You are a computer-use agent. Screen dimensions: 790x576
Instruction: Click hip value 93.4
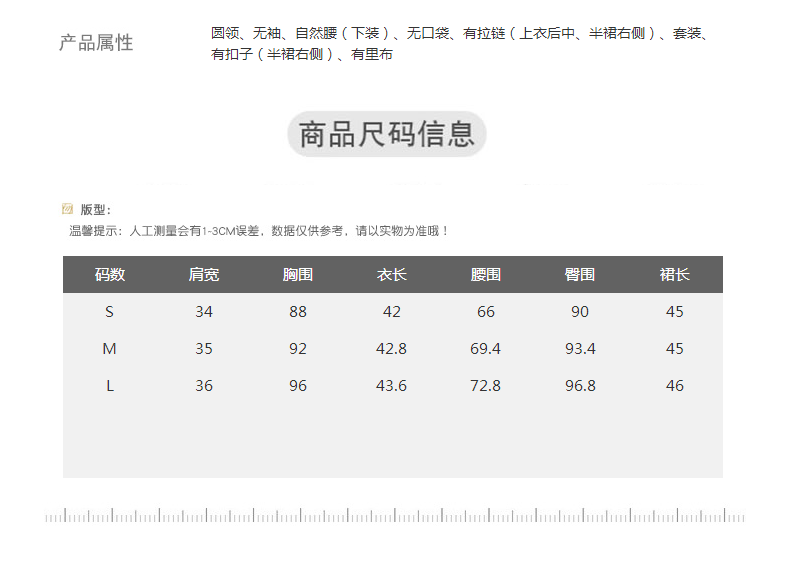pyautogui.click(x=580, y=349)
